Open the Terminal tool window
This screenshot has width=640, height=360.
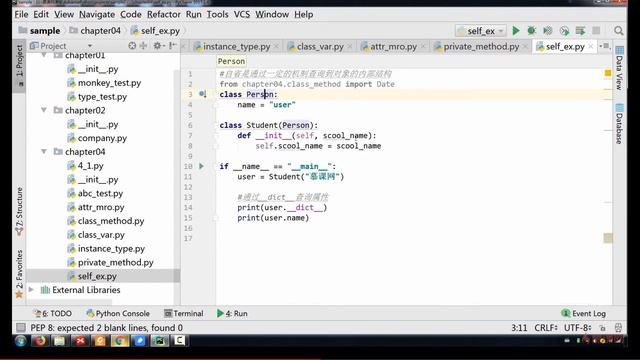[184, 313]
